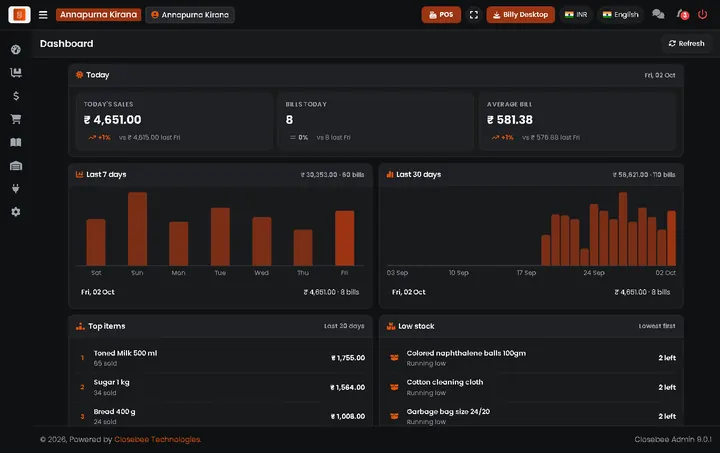Click the power logout icon
The width and height of the screenshot is (720, 453).
[702, 15]
